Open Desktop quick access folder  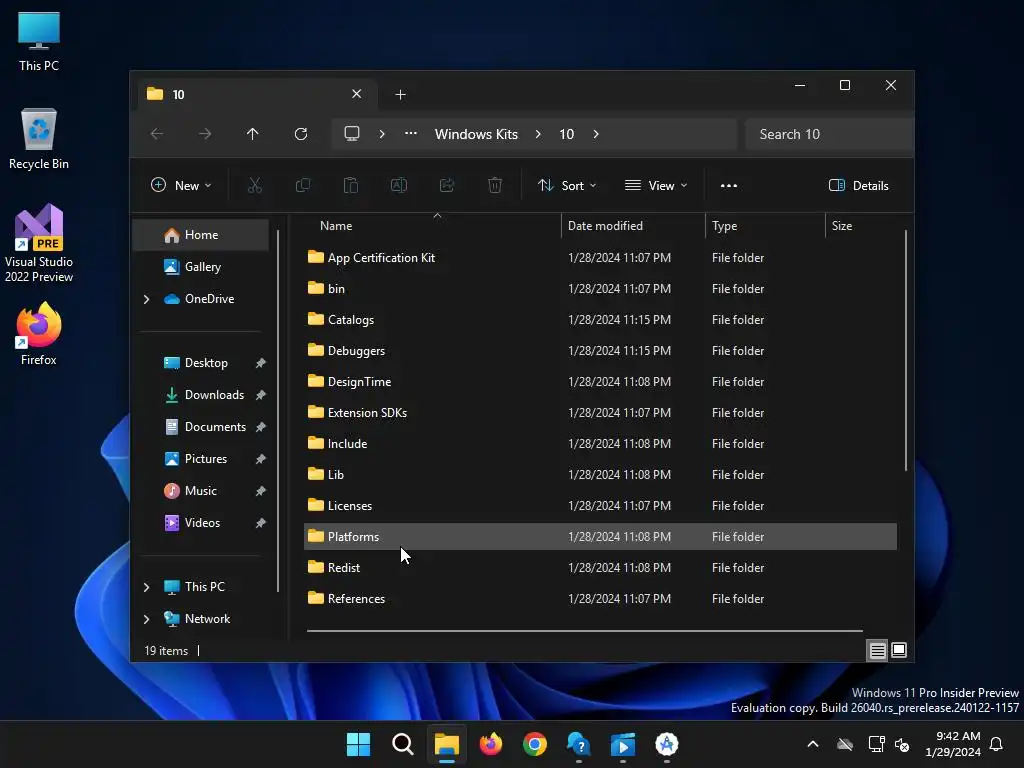[200, 363]
